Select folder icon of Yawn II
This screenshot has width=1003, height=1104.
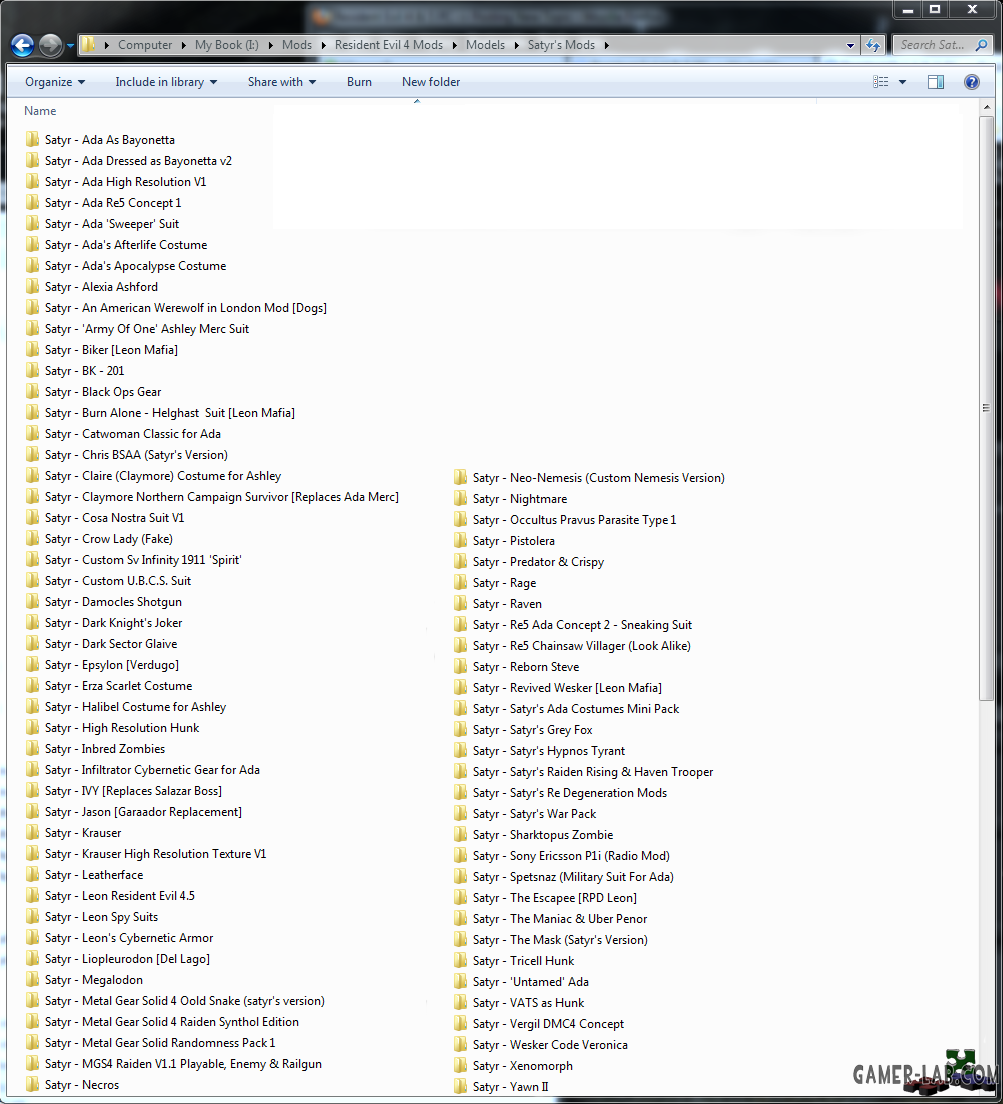point(460,1086)
